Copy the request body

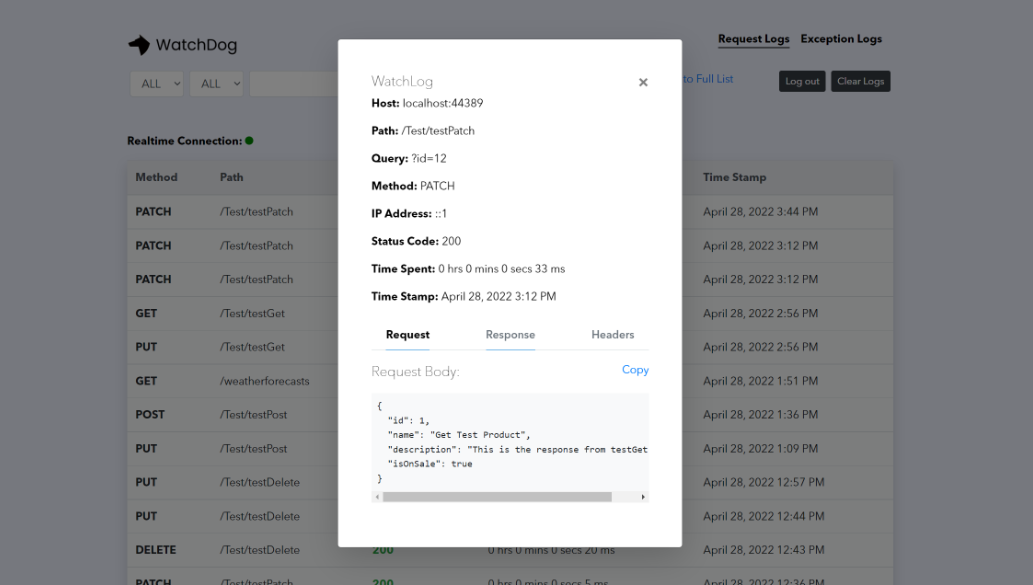tap(635, 370)
